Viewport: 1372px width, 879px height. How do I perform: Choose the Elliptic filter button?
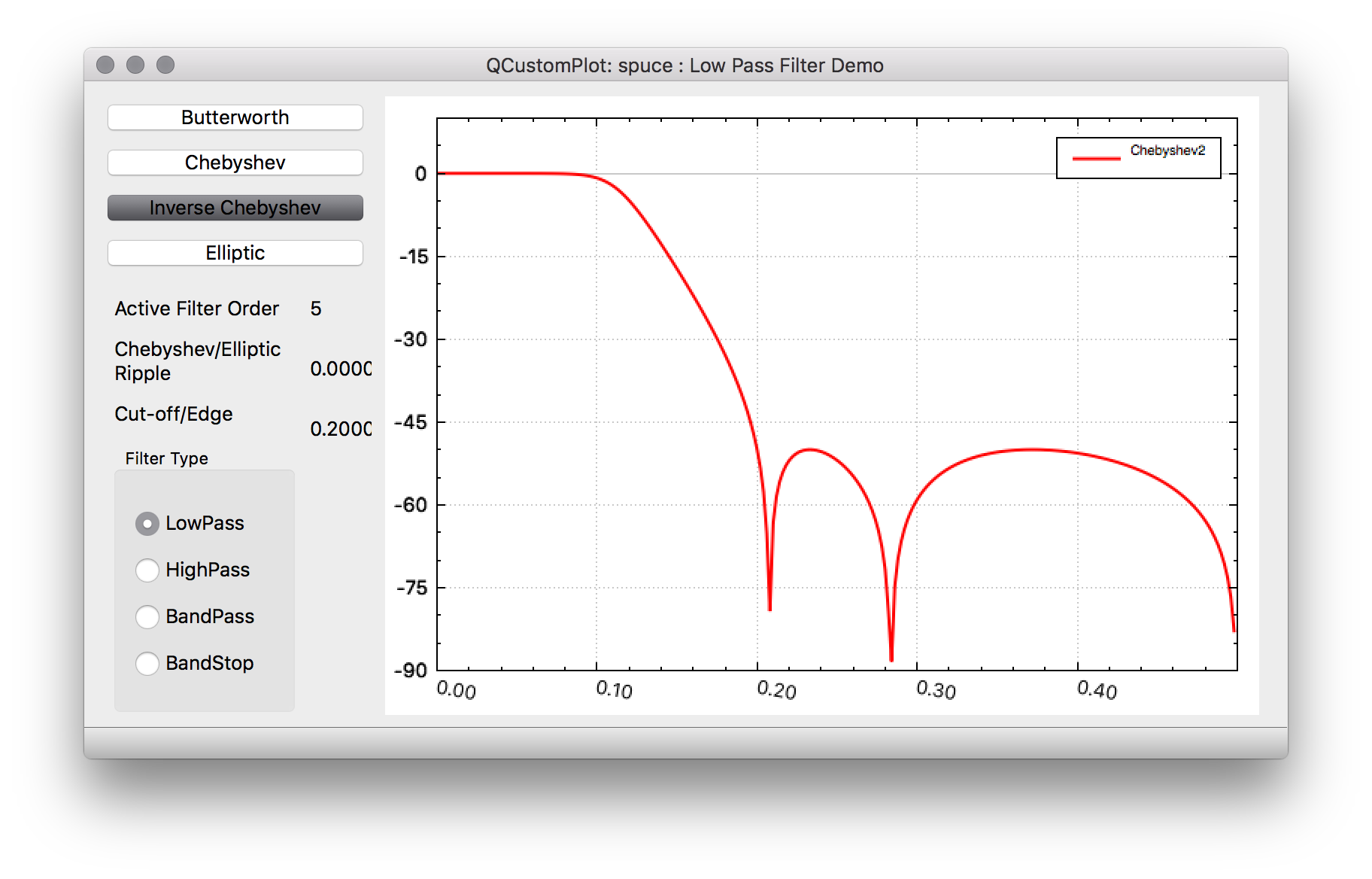point(235,253)
